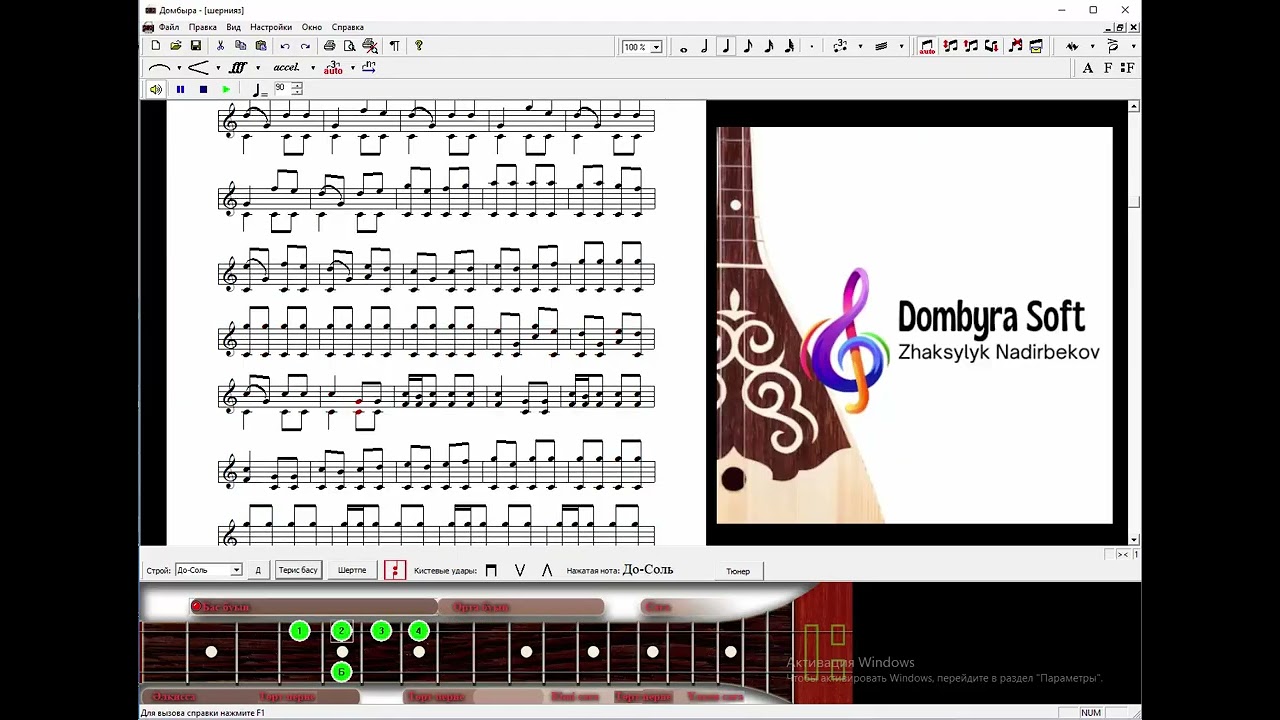Select the eighth note duration

747,47
